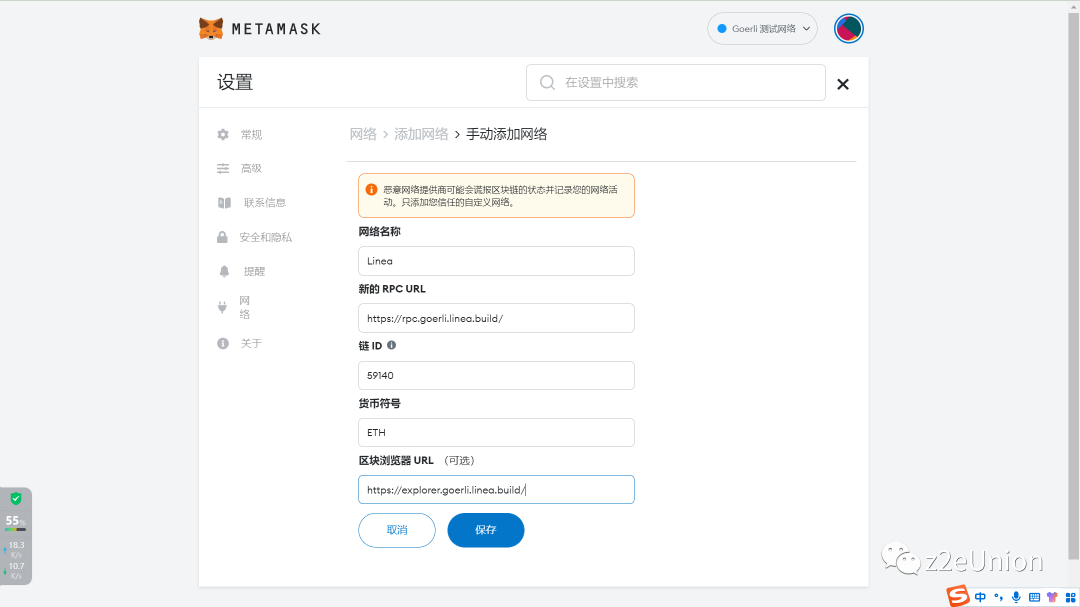Open the Goerli 测试网络 network dropdown

[x=762, y=28]
